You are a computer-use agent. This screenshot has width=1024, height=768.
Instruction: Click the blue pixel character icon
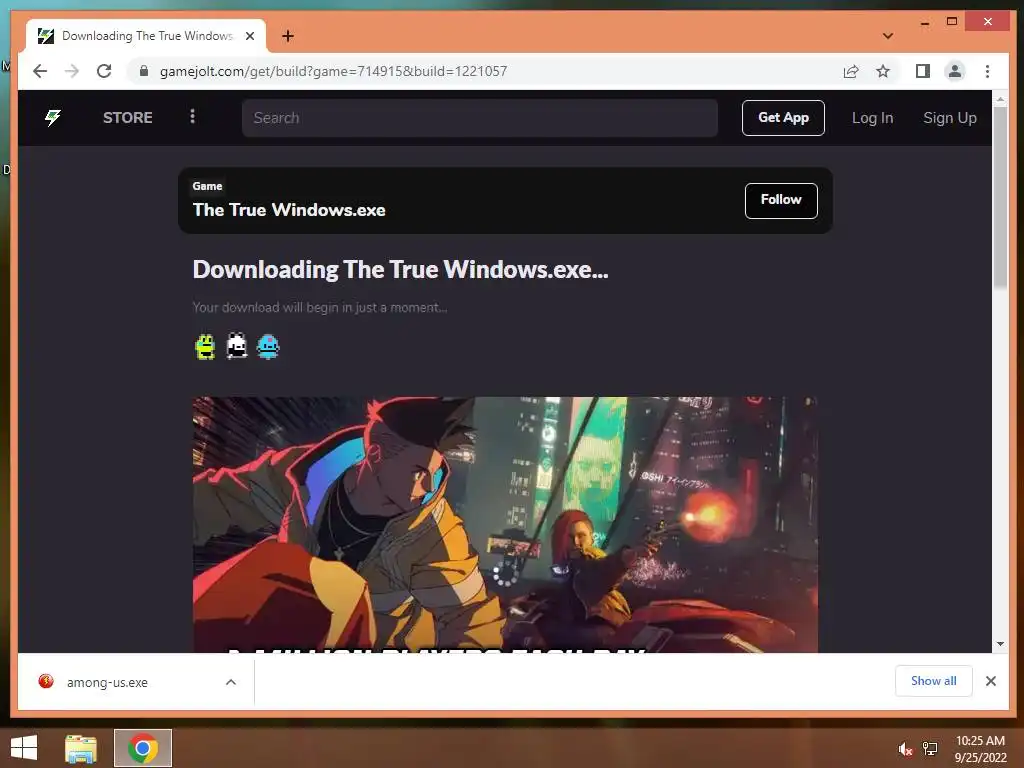point(268,347)
